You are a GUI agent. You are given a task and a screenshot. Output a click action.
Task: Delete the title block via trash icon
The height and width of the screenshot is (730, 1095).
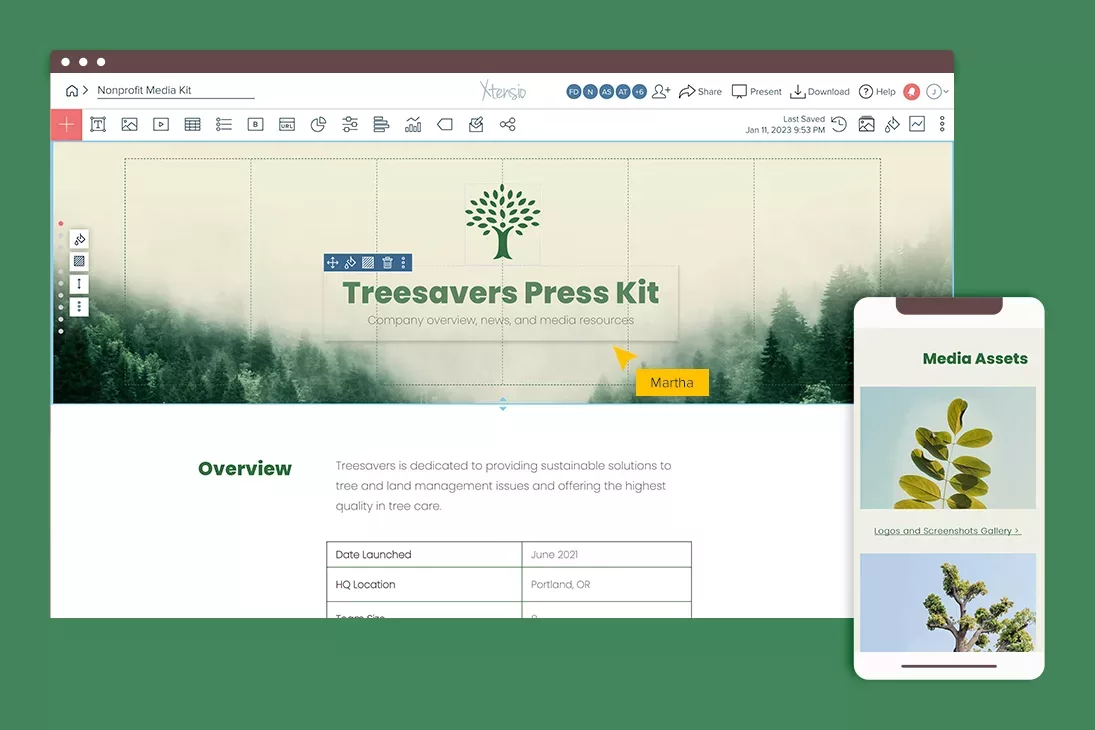[385, 262]
